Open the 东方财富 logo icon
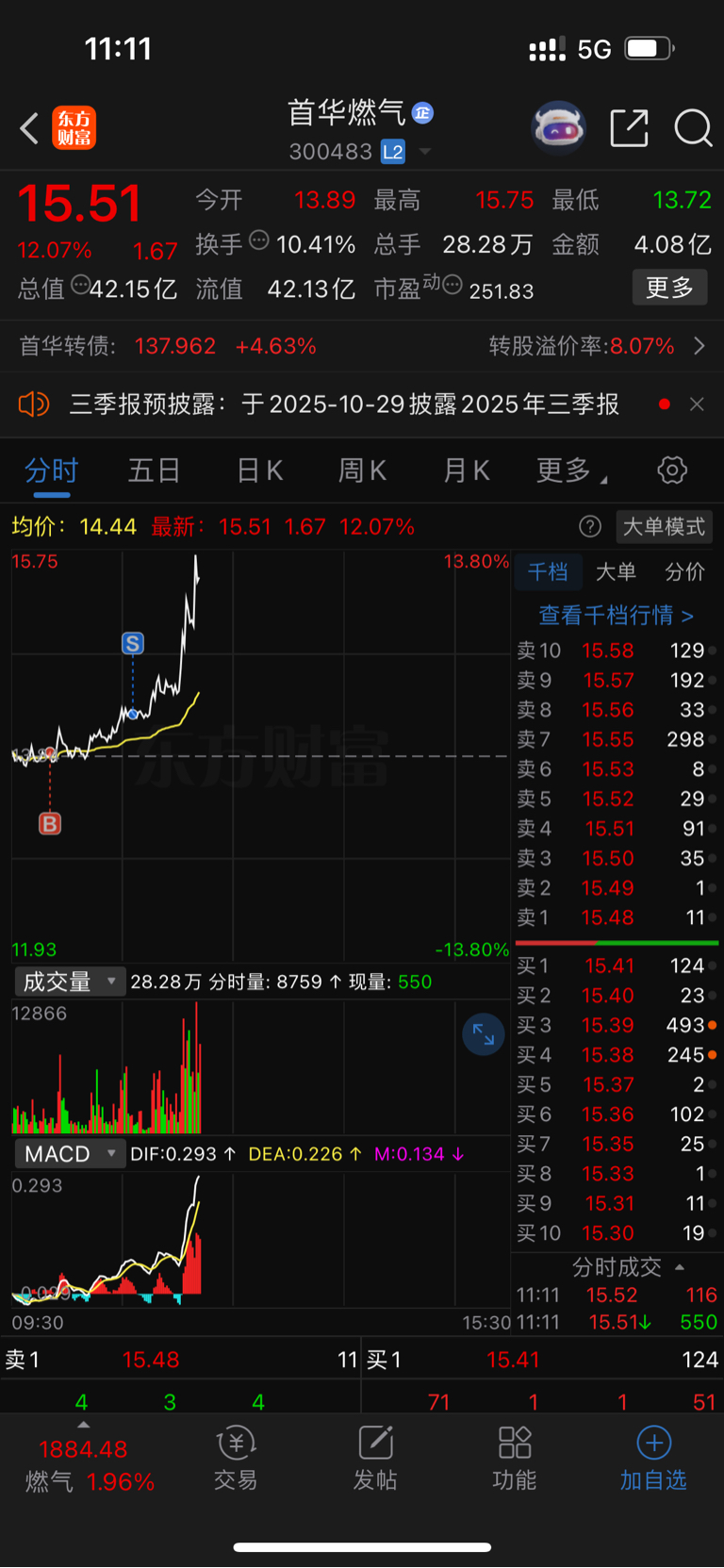This screenshot has height=1568, width=724. (x=74, y=128)
